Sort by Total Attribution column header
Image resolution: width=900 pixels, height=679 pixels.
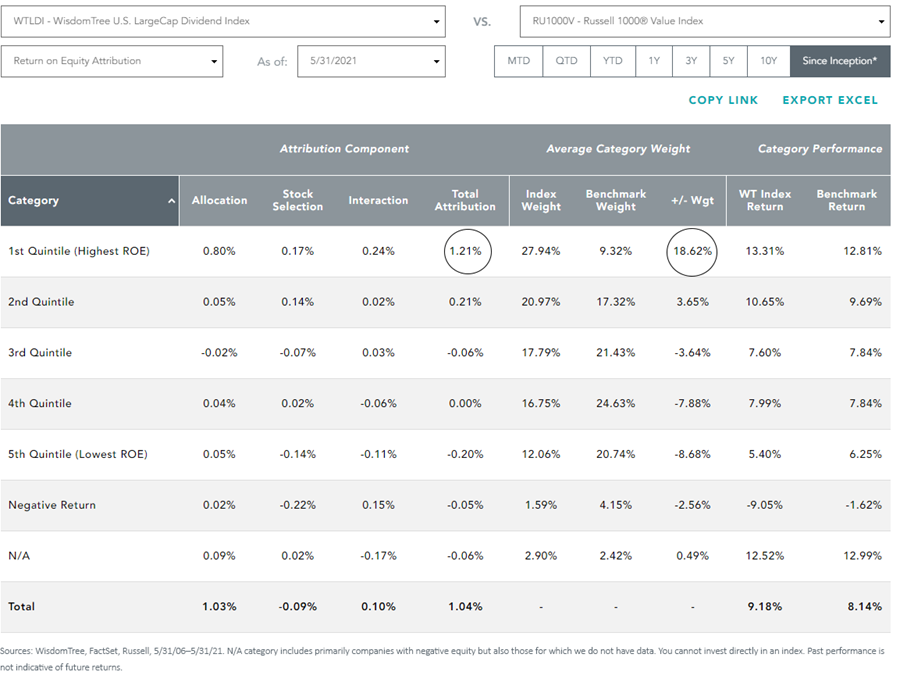465,200
